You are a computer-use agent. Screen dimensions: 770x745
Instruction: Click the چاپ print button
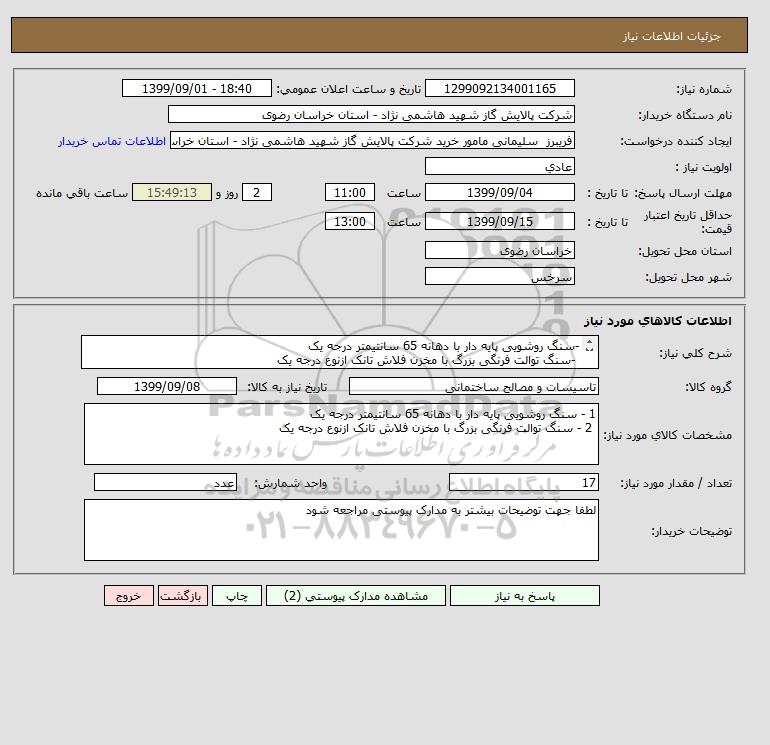[237, 596]
